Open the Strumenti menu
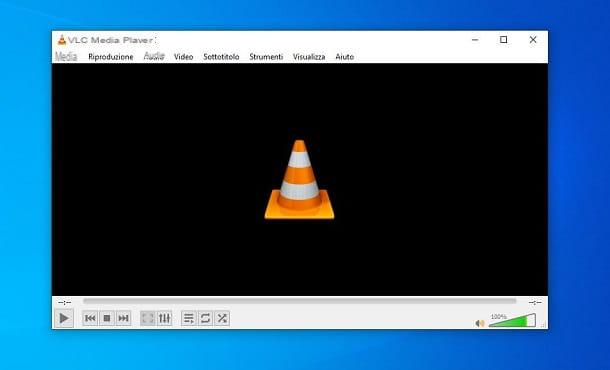 [266, 57]
